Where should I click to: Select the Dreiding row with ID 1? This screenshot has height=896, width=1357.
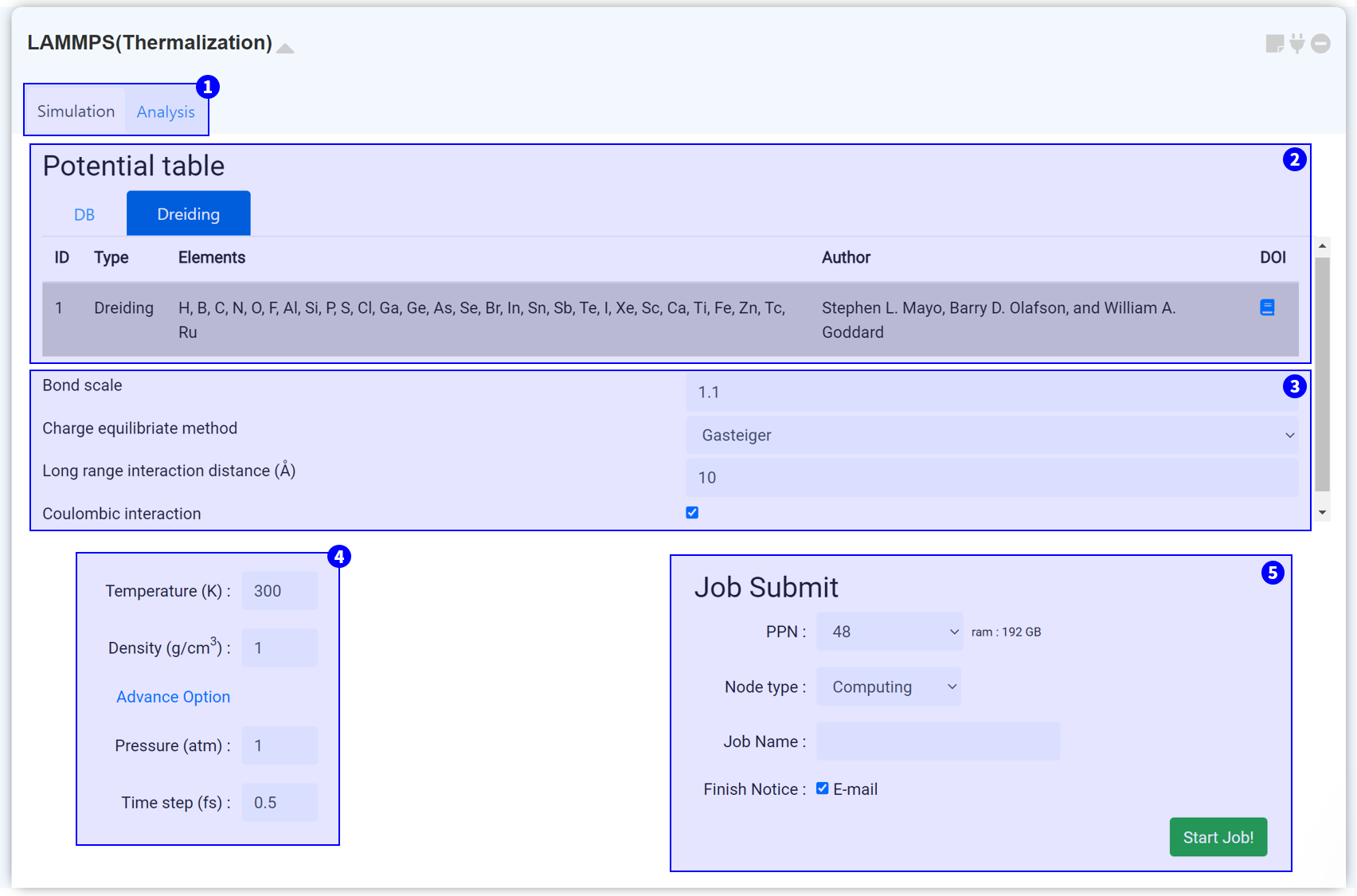pyautogui.click(x=671, y=319)
